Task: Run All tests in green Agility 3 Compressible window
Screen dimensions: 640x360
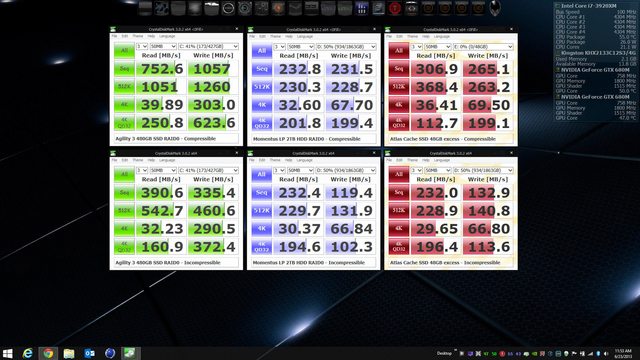Action: coord(124,51)
